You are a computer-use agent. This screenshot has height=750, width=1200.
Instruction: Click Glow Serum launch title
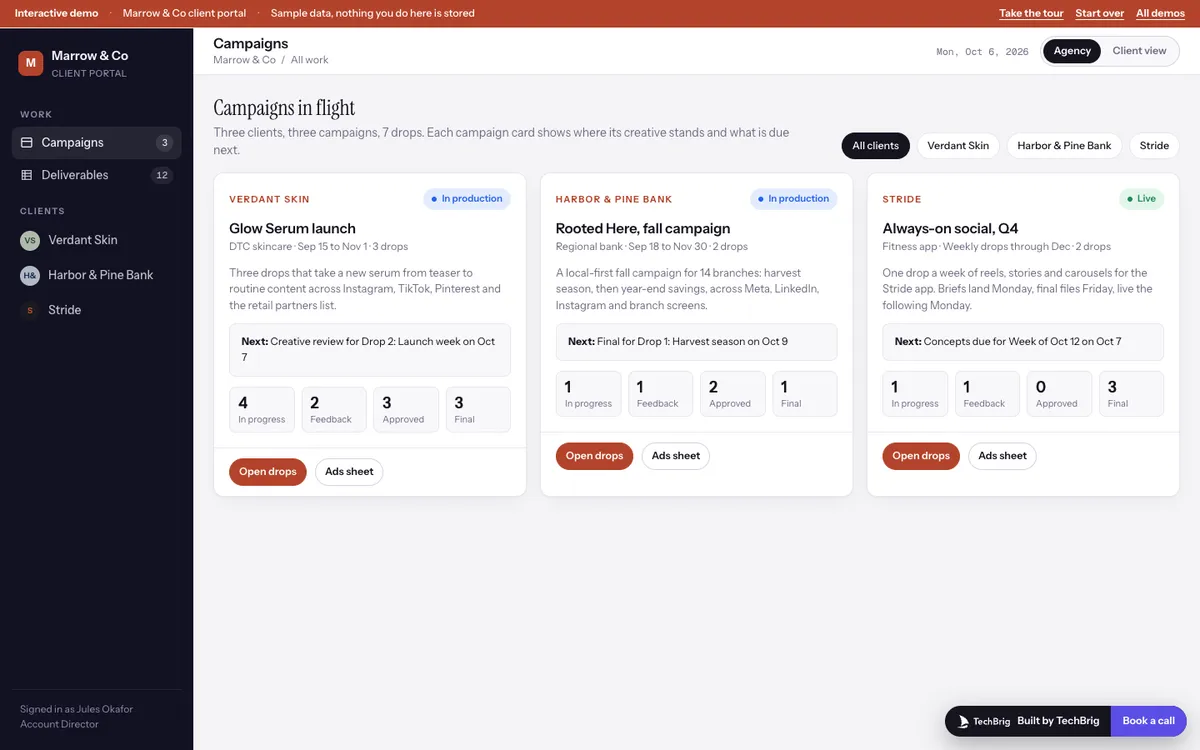click(292, 229)
